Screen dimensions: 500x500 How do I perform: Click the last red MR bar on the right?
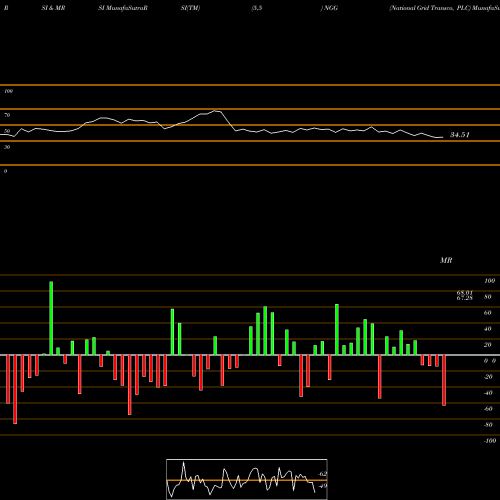tap(444, 380)
